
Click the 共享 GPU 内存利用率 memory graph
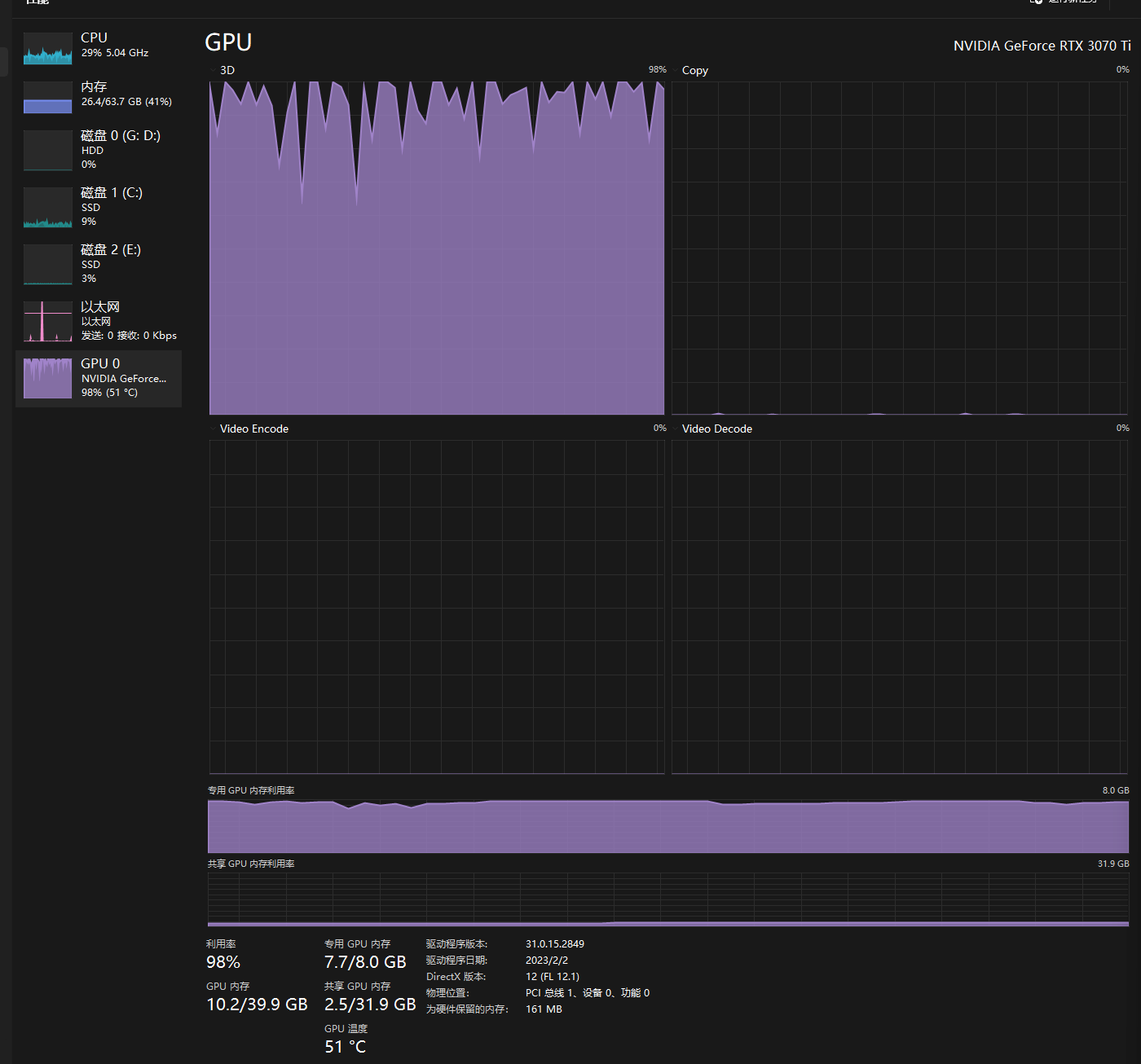pyautogui.click(x=668, y=899)
